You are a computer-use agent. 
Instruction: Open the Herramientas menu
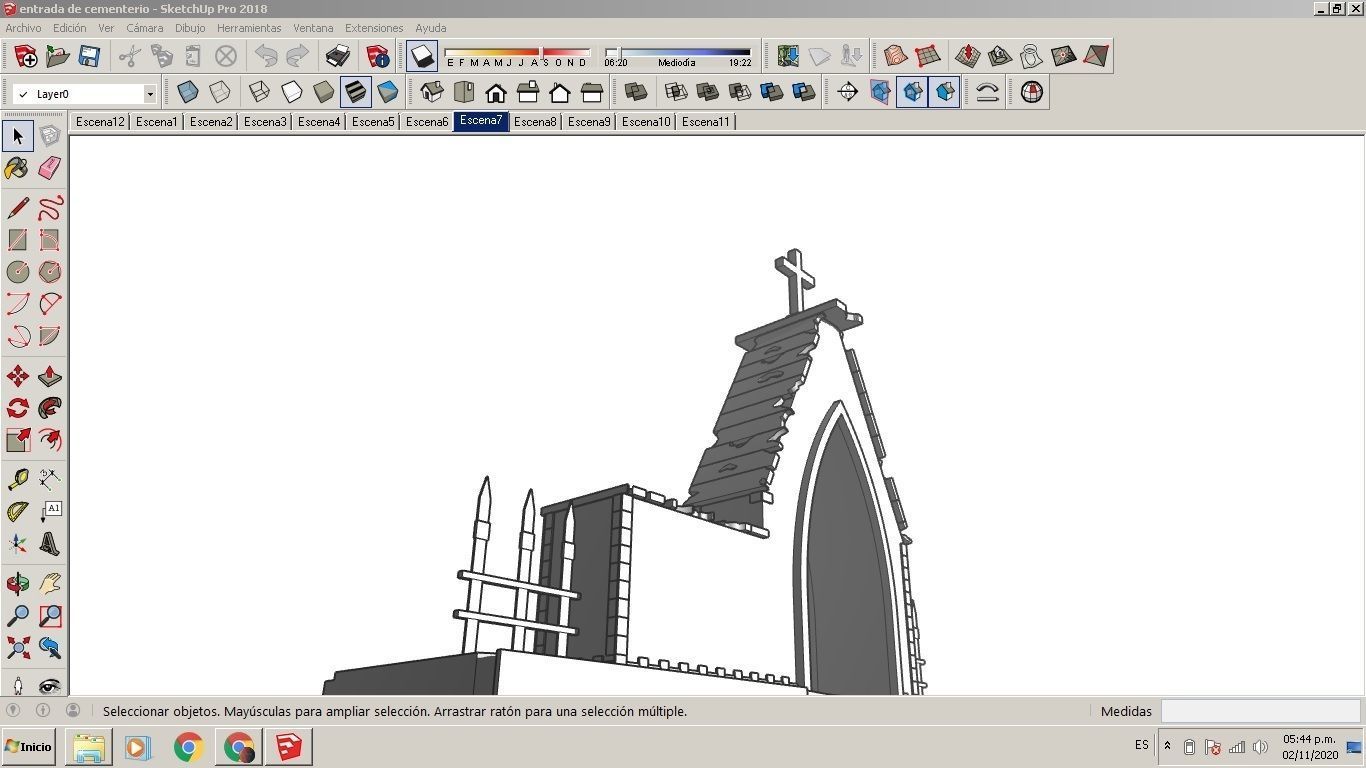249,28
